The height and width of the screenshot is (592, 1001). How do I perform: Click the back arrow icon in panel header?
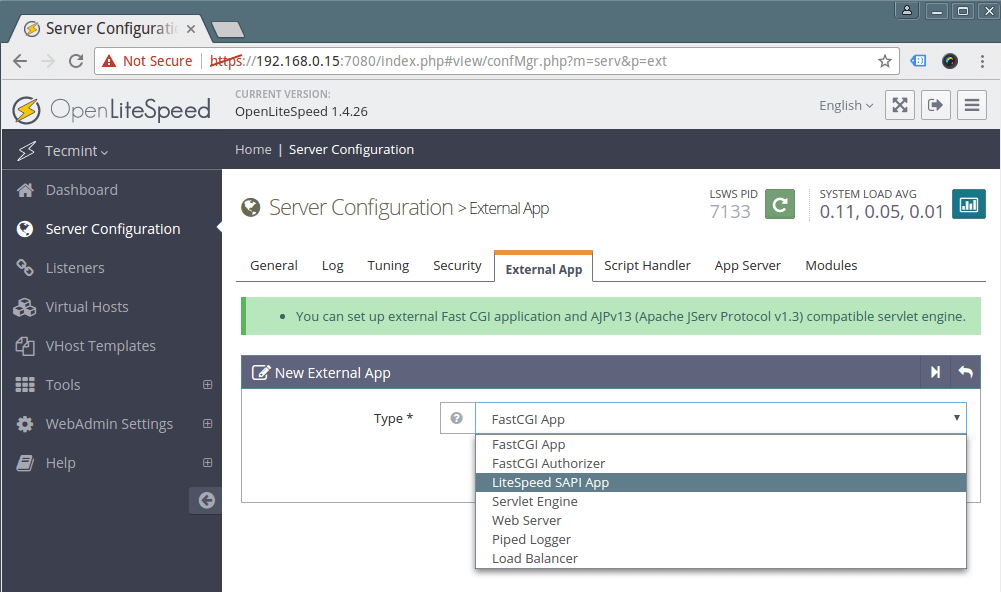point(965,372)
